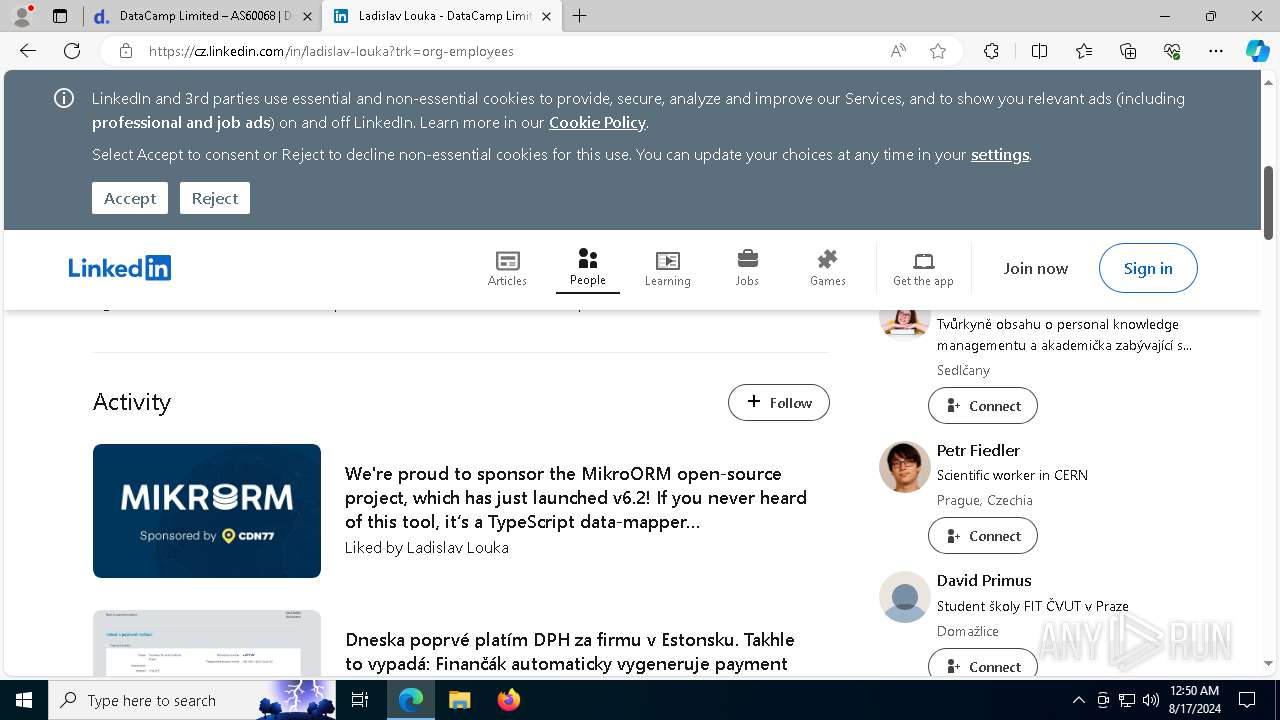This screenshot has width=1280, height=720.
Task: Connect with David Primus
Action: click(x=983, y=663)
